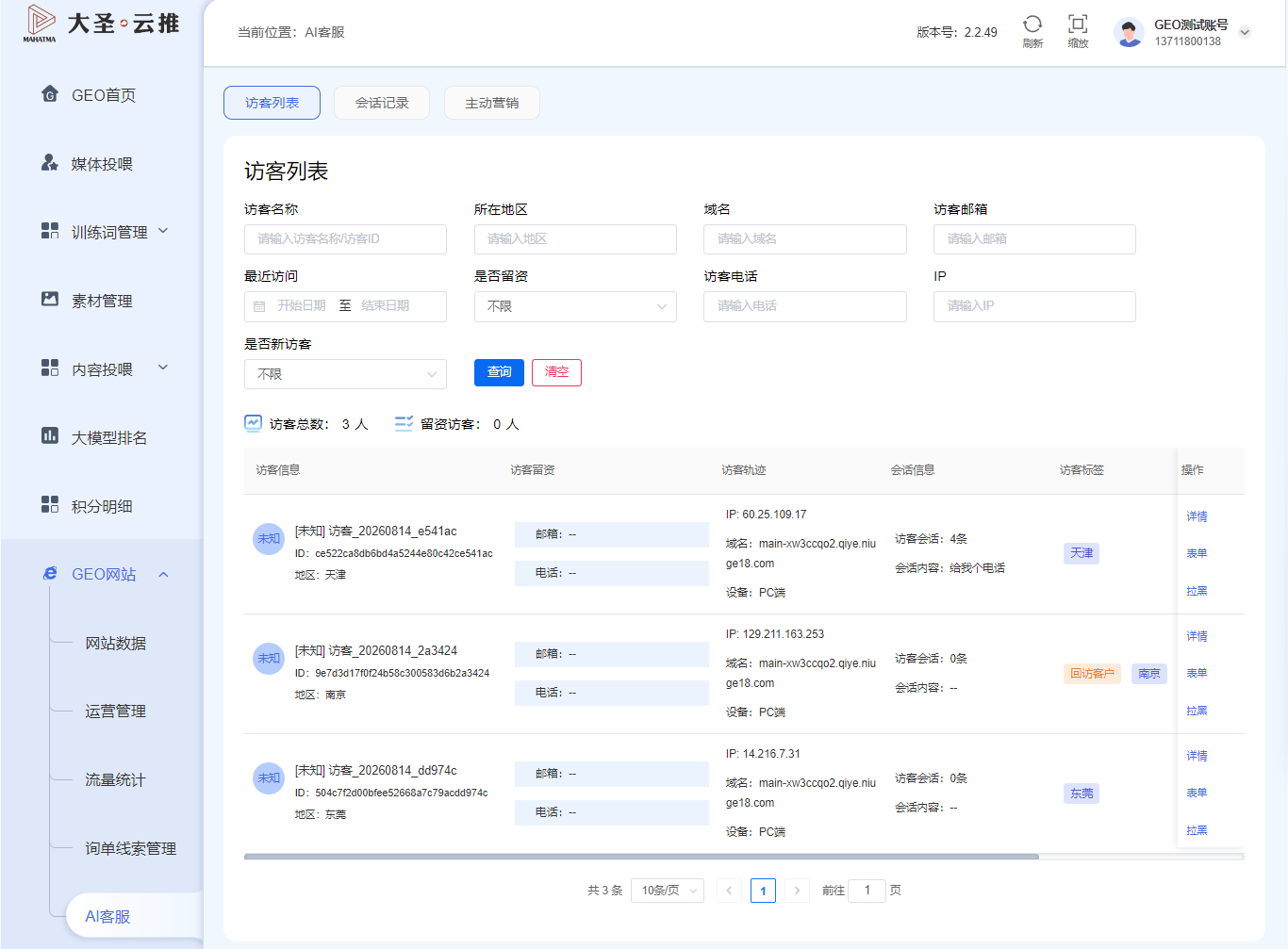Click the 训练词管理 grid icon
This screenshot has width=1288, height=949.
(x=50, y=231)
